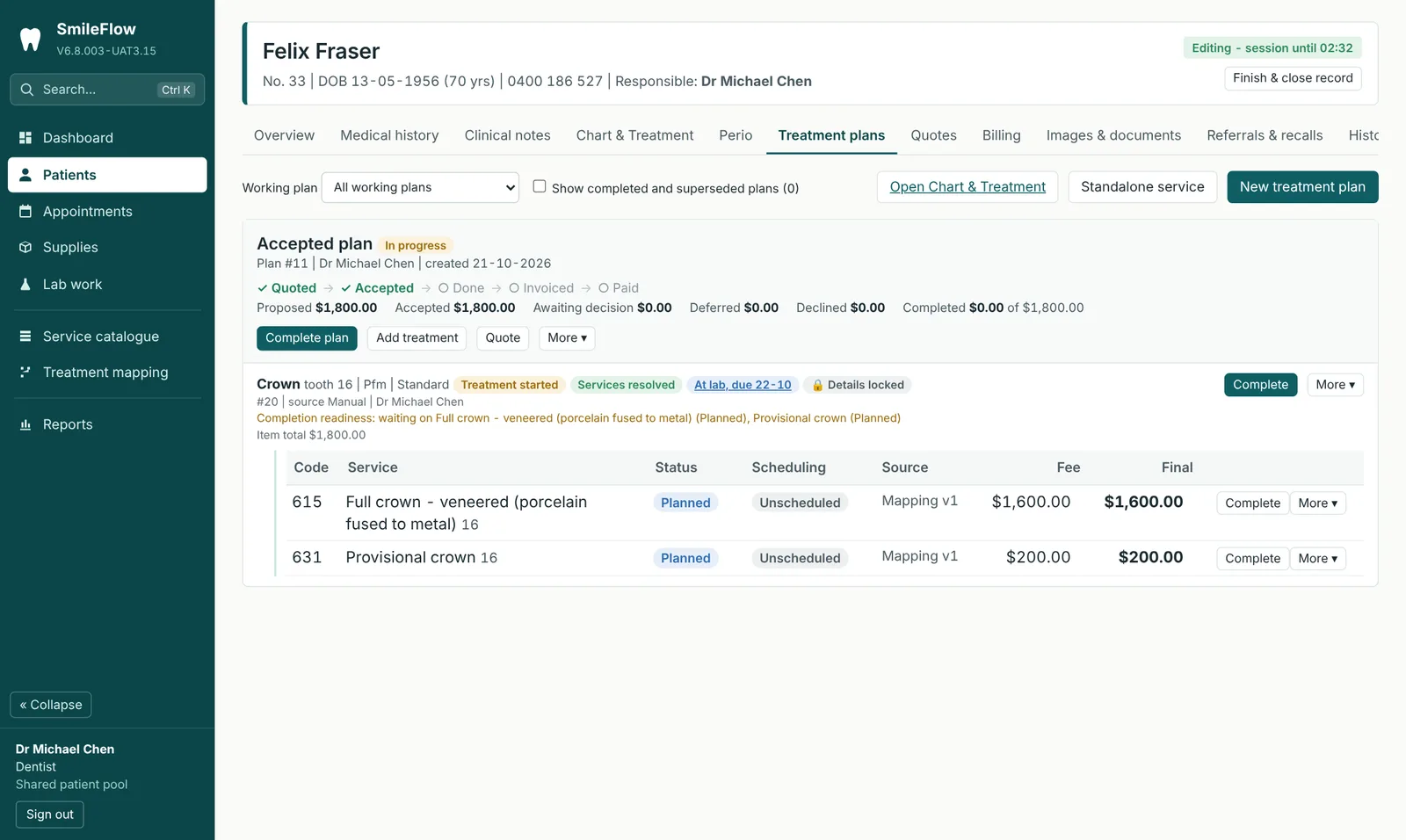1406x840 pixels.
Task: Open Treatment mapping in the sidebar
Action: pos(107,373)
